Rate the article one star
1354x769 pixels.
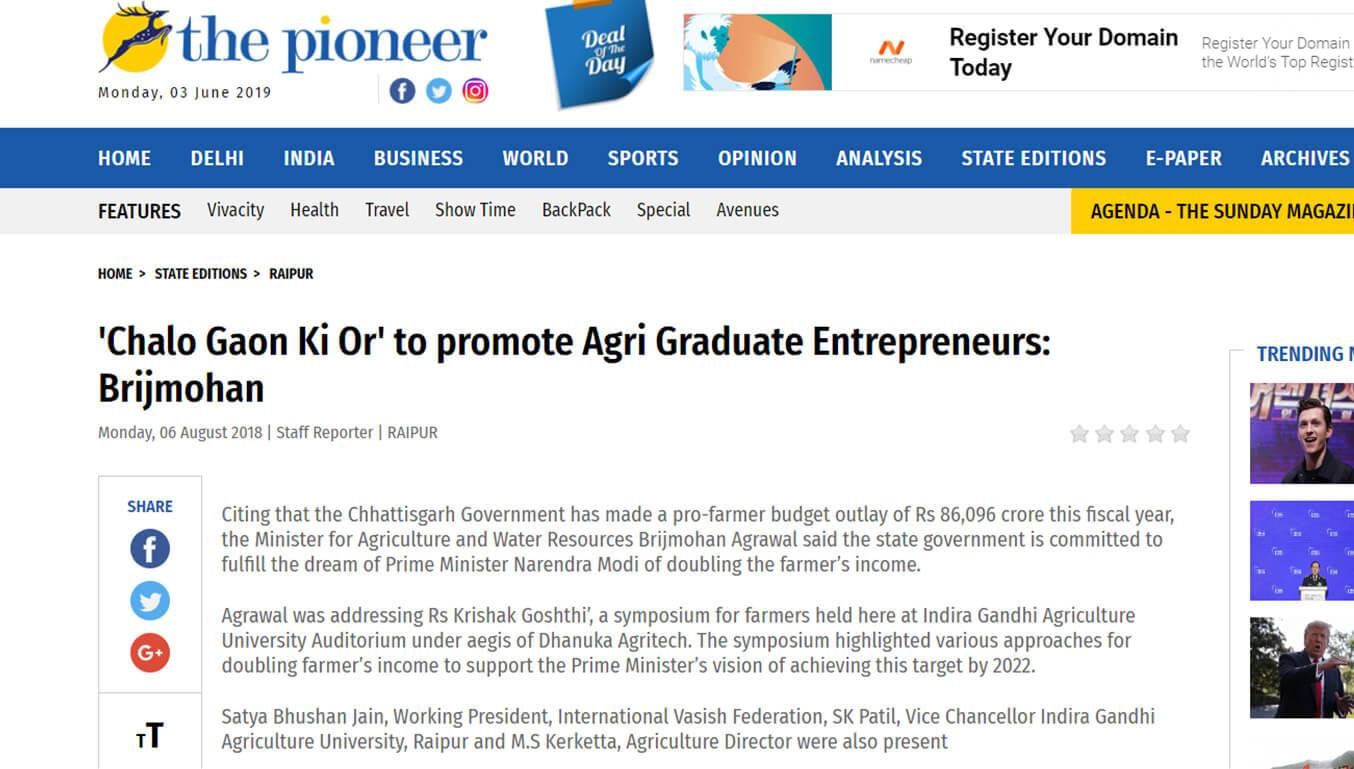click(1079, 434)
